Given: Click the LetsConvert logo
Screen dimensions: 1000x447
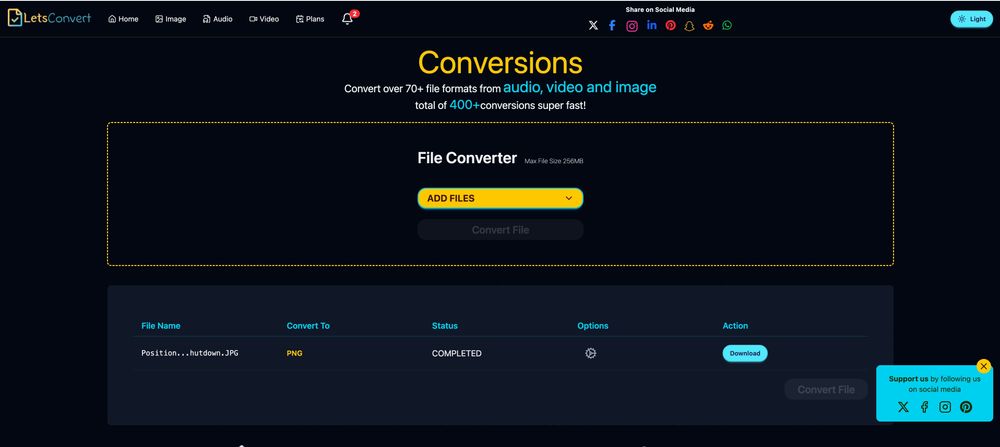Looking at the screenshot, I should point(49,18).
